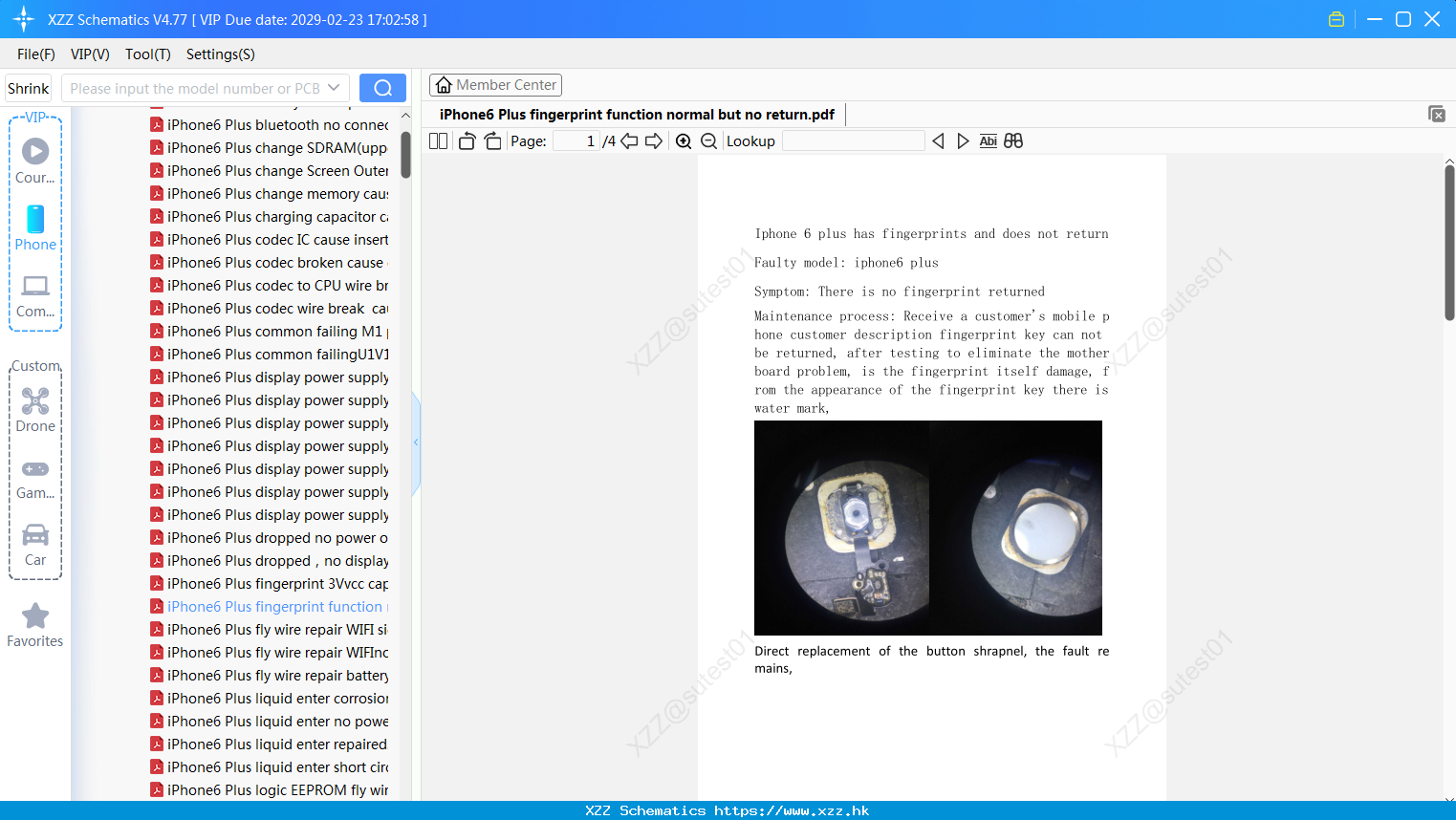The width and height of the screenshot is (1456, 820).
Task: Find previous lookup match triangle
Action: [x=938, y=141]
